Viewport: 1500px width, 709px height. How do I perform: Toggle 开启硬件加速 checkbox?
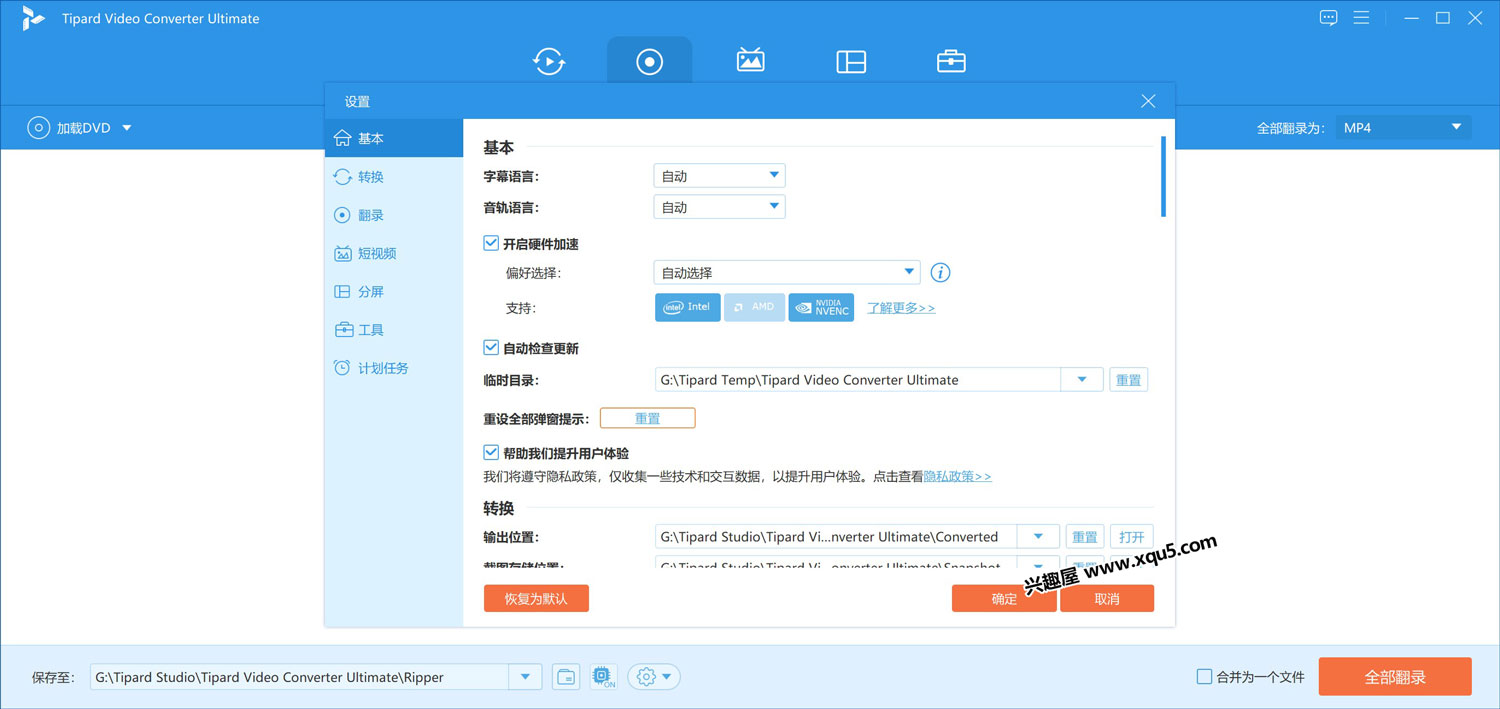pos(491,243)
